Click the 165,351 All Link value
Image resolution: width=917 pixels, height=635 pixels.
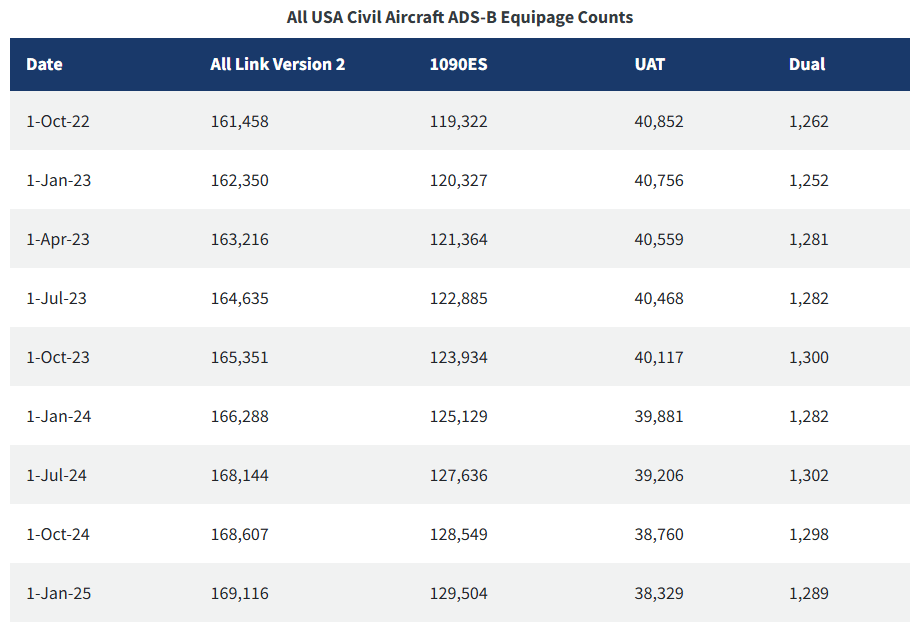point(240,358)
